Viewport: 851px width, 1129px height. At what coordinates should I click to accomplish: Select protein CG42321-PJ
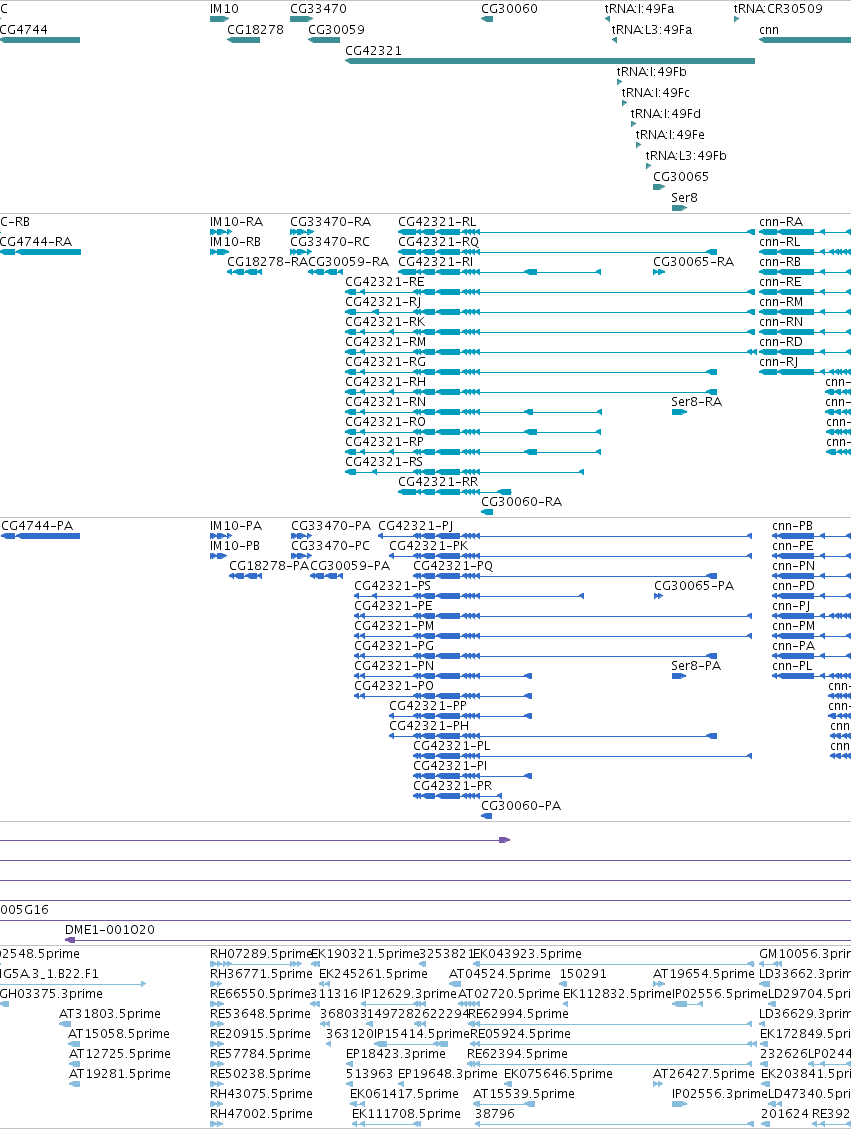415,526
